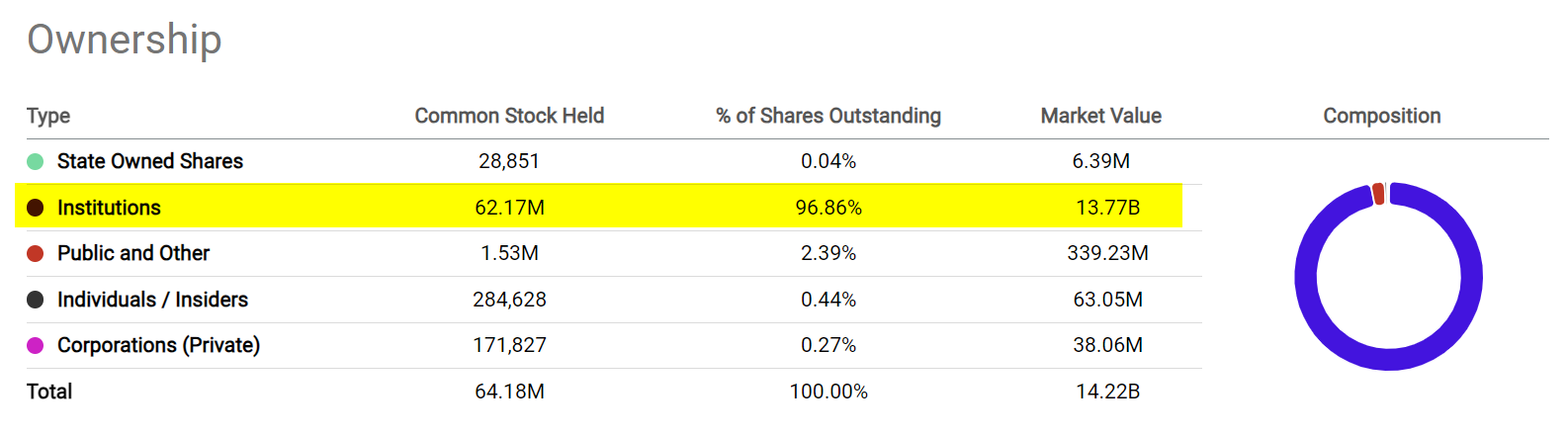Select the Corporations (Private) label
The width and height of the screenshot is (1568, 437).
click(158, 345)
